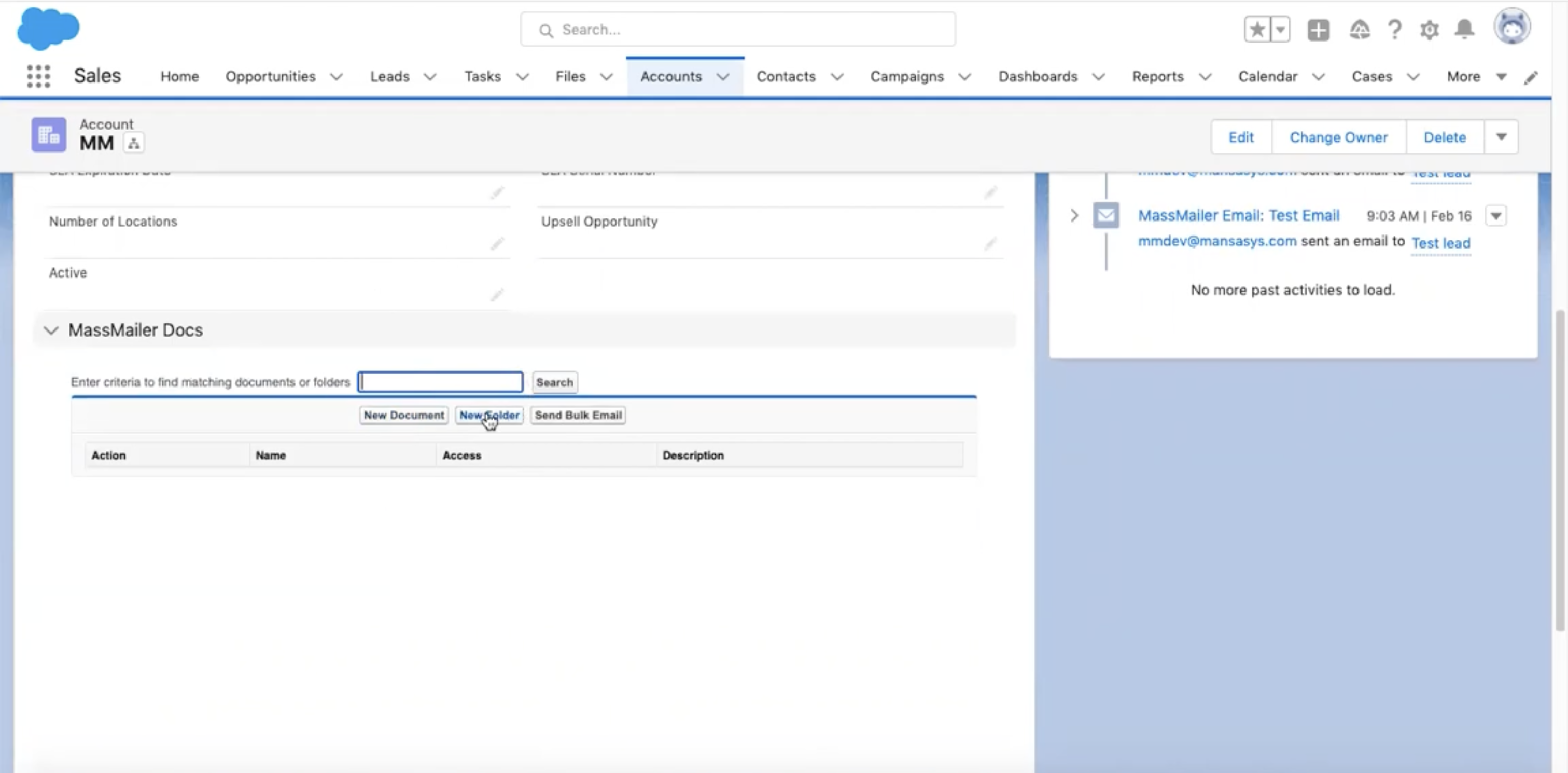The width and height of the screenshot is (1568, 773).
Task: Expand the More navigation menu
Action: click(x=1477, y=77)
